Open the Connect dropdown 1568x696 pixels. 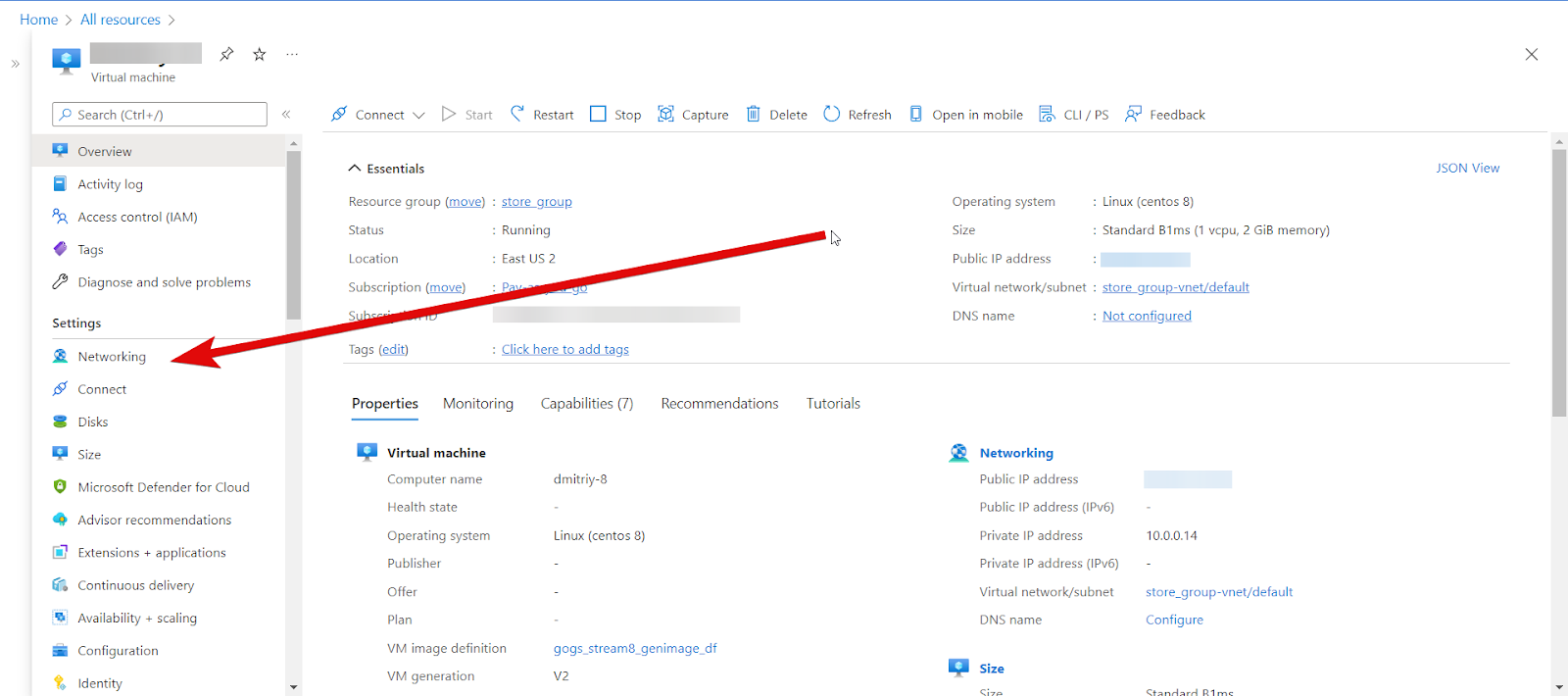tap(378, 115)
